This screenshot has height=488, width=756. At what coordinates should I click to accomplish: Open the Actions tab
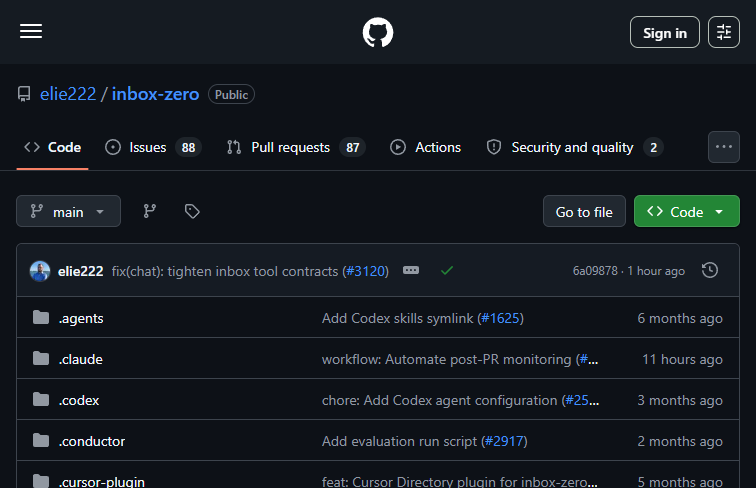[426, 147]
